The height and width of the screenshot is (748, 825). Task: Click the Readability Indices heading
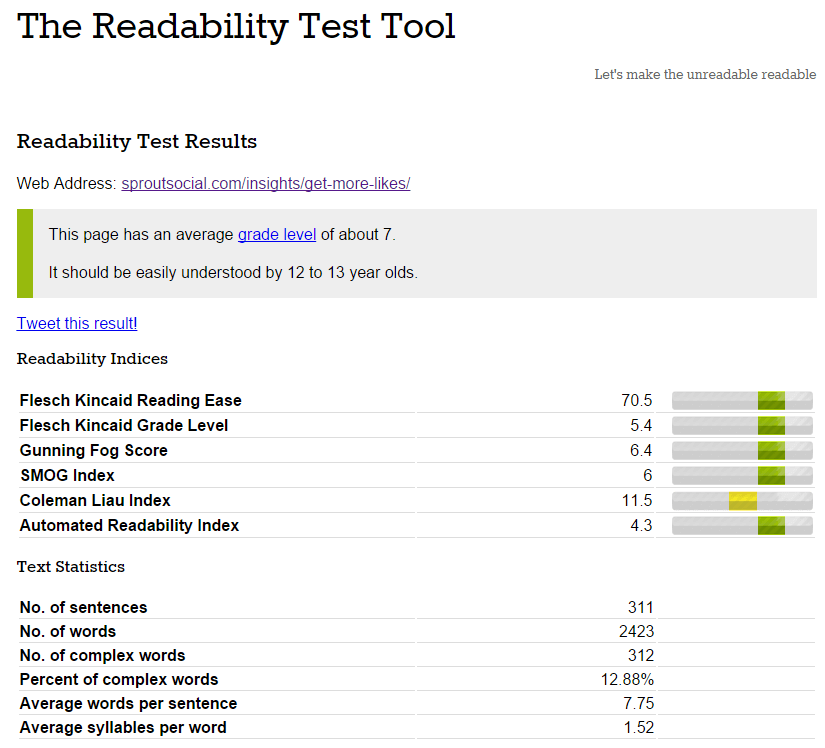[x=92, y=359]
